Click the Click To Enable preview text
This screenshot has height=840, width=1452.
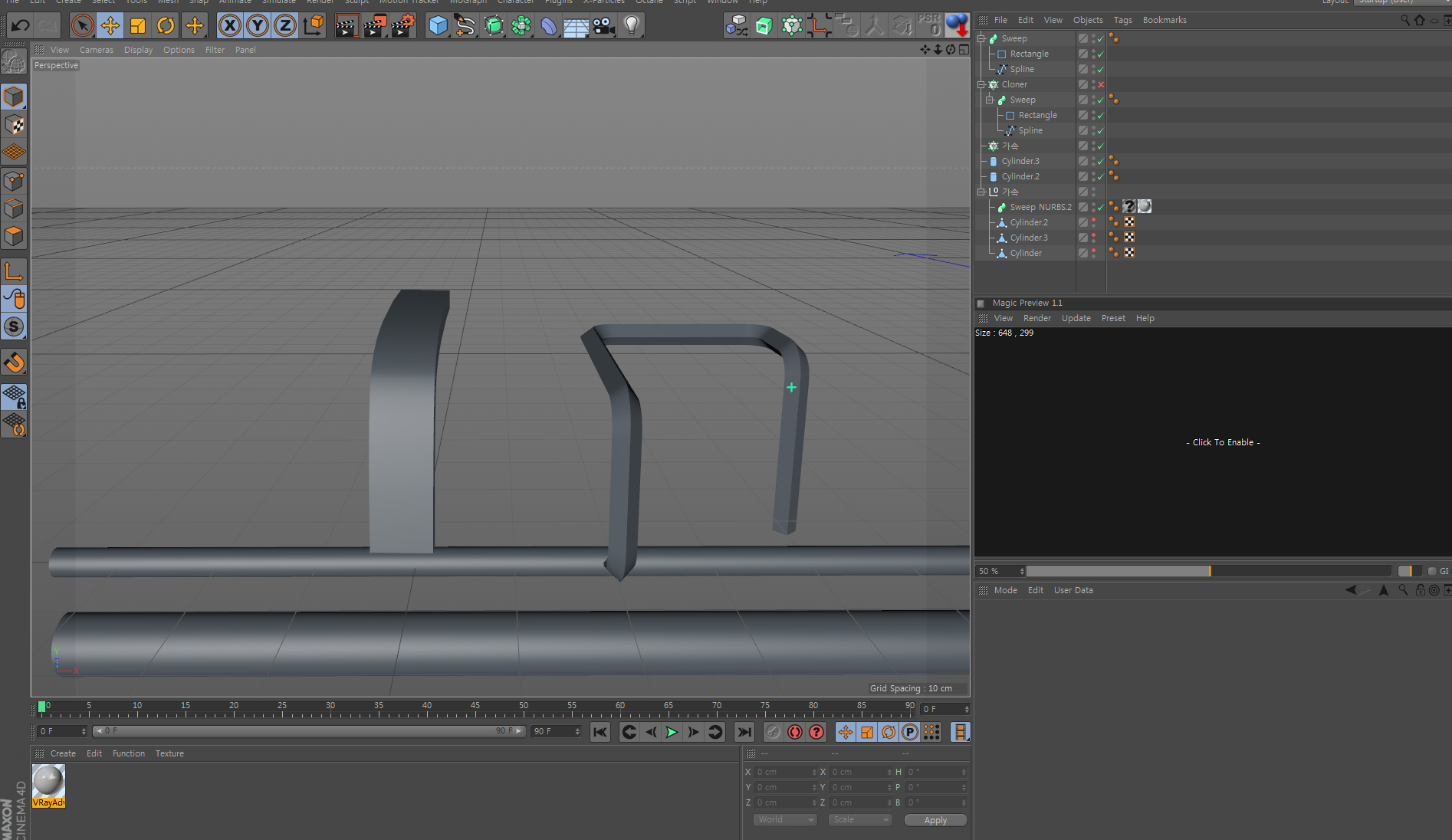1223,442
